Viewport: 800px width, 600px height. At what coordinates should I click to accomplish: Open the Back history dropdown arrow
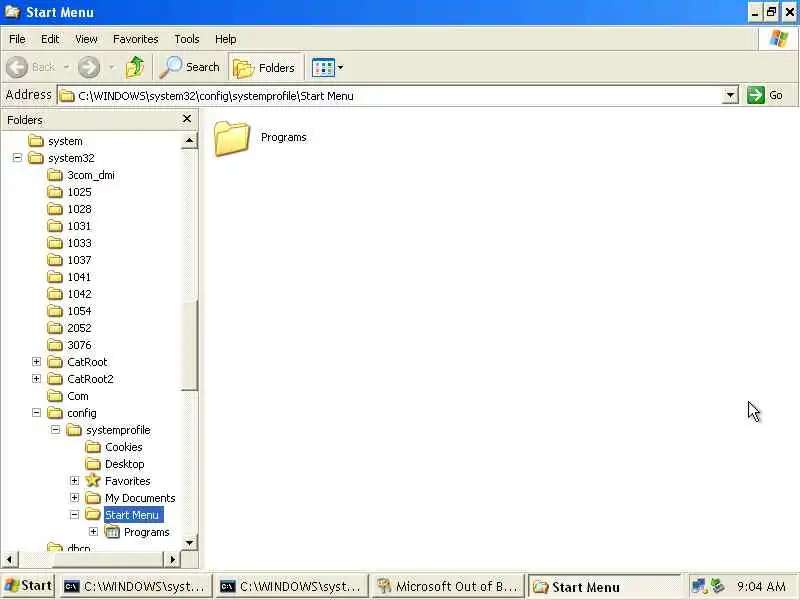(x=66, y=67)
